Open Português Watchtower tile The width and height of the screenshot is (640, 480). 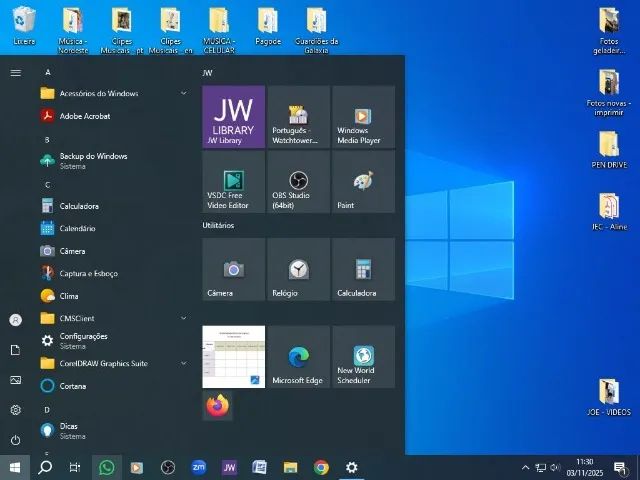click(x=299, y=117)
